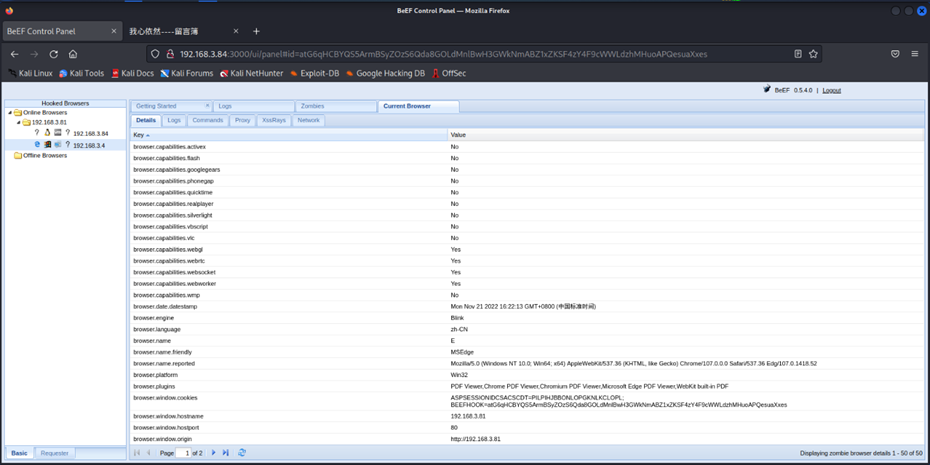930x465 pixels.
Task: Open the XssRays sub-tab
Action: 273,120
